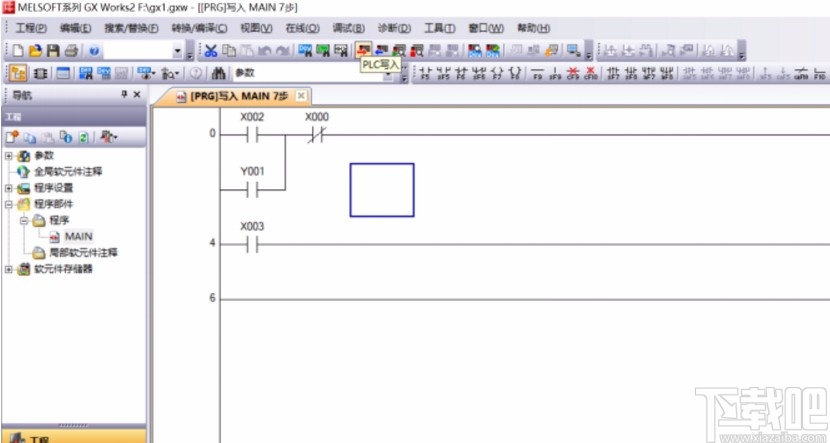
Task: Open the 帮助(H) menu
Action: [533, 28]
